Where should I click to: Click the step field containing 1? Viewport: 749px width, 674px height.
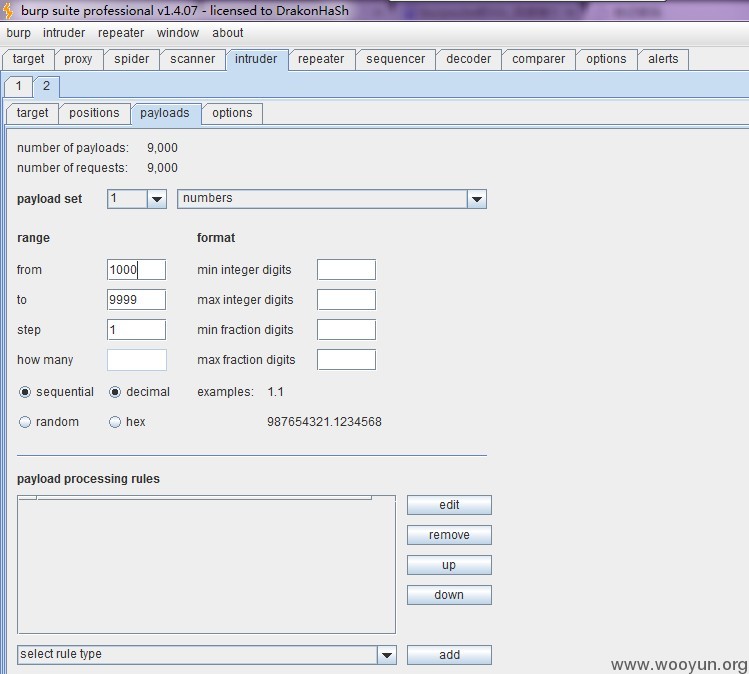point(137,330)
